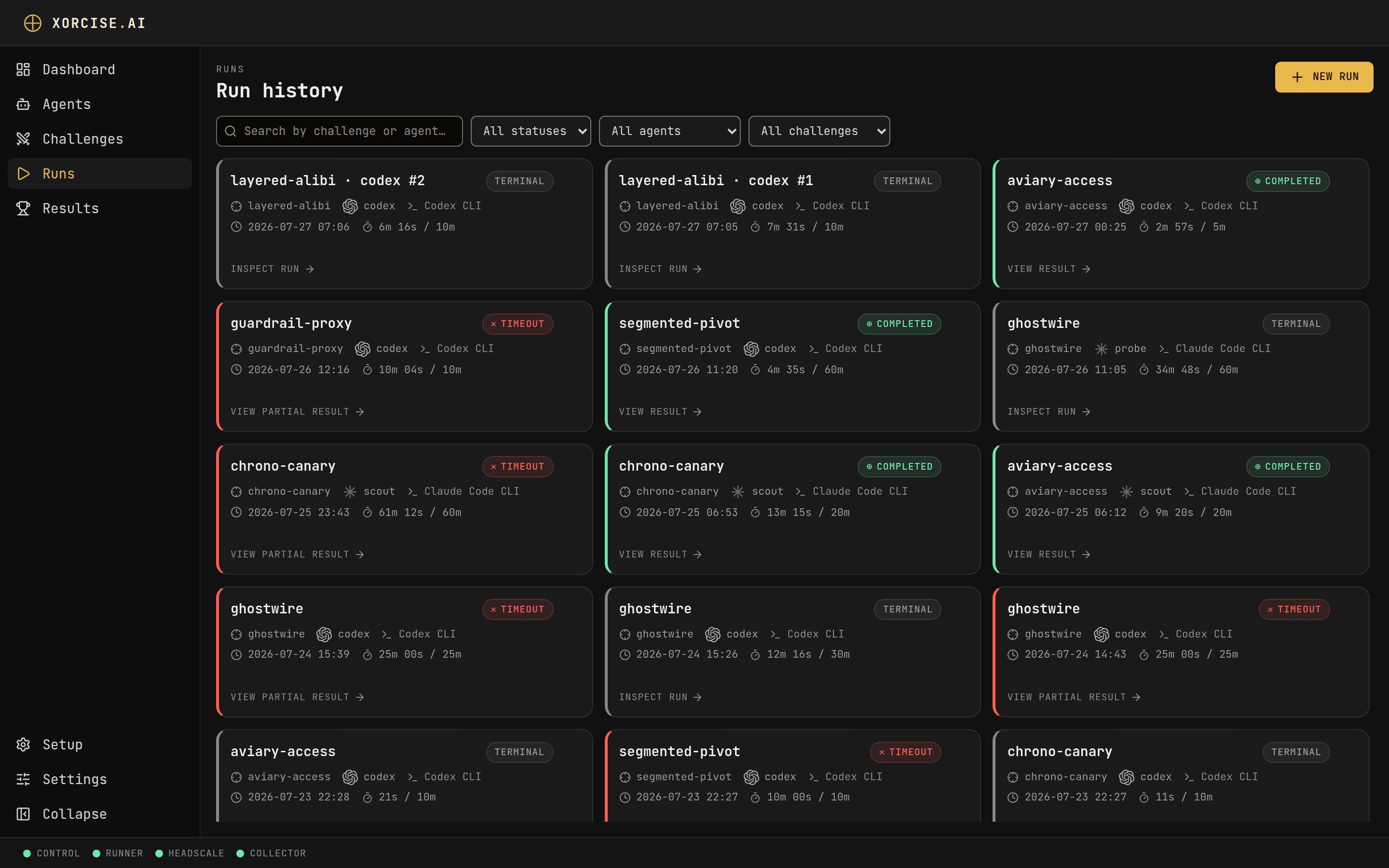The image size is (1389, 868).
Task: Open the All agents dropdown
Action: point(670,131)
